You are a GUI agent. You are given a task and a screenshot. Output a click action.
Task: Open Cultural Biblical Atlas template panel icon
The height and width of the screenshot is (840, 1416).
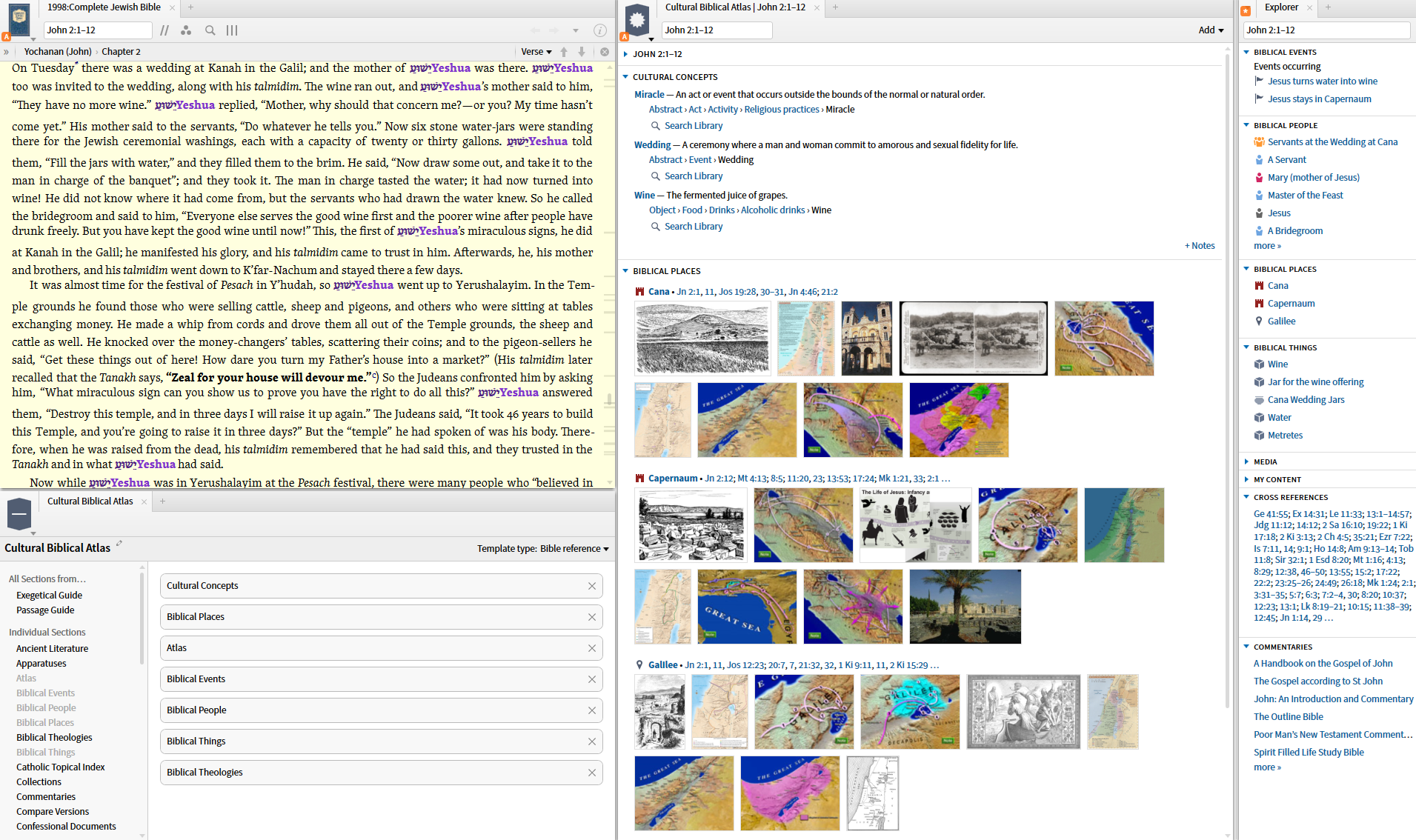click(x=19, y=513)
